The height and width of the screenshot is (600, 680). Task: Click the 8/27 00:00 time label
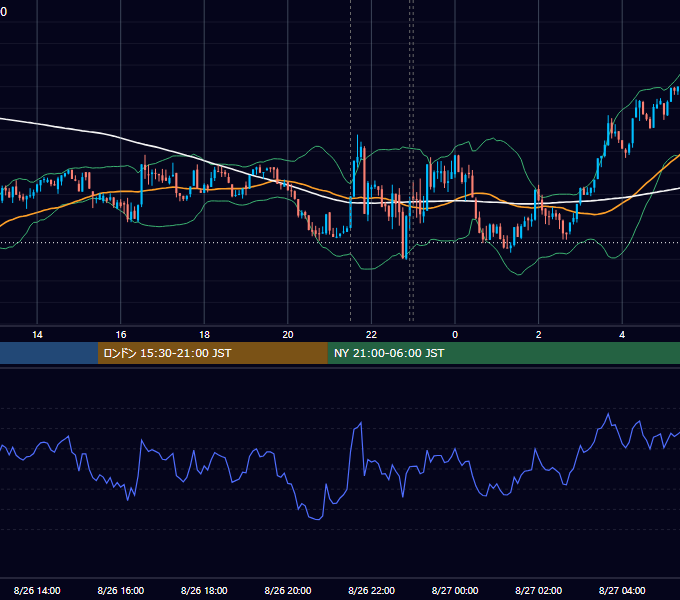click(x=455, y=590)
